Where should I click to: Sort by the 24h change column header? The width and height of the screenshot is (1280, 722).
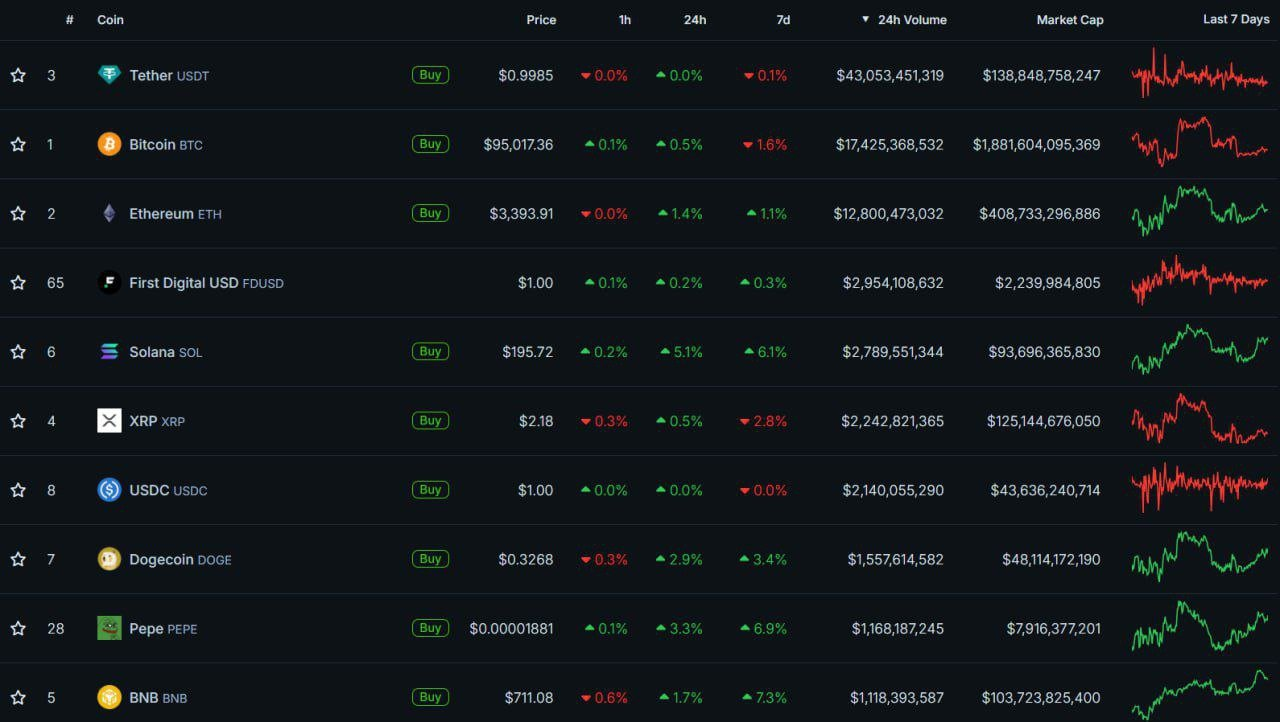tap(695, 20)
